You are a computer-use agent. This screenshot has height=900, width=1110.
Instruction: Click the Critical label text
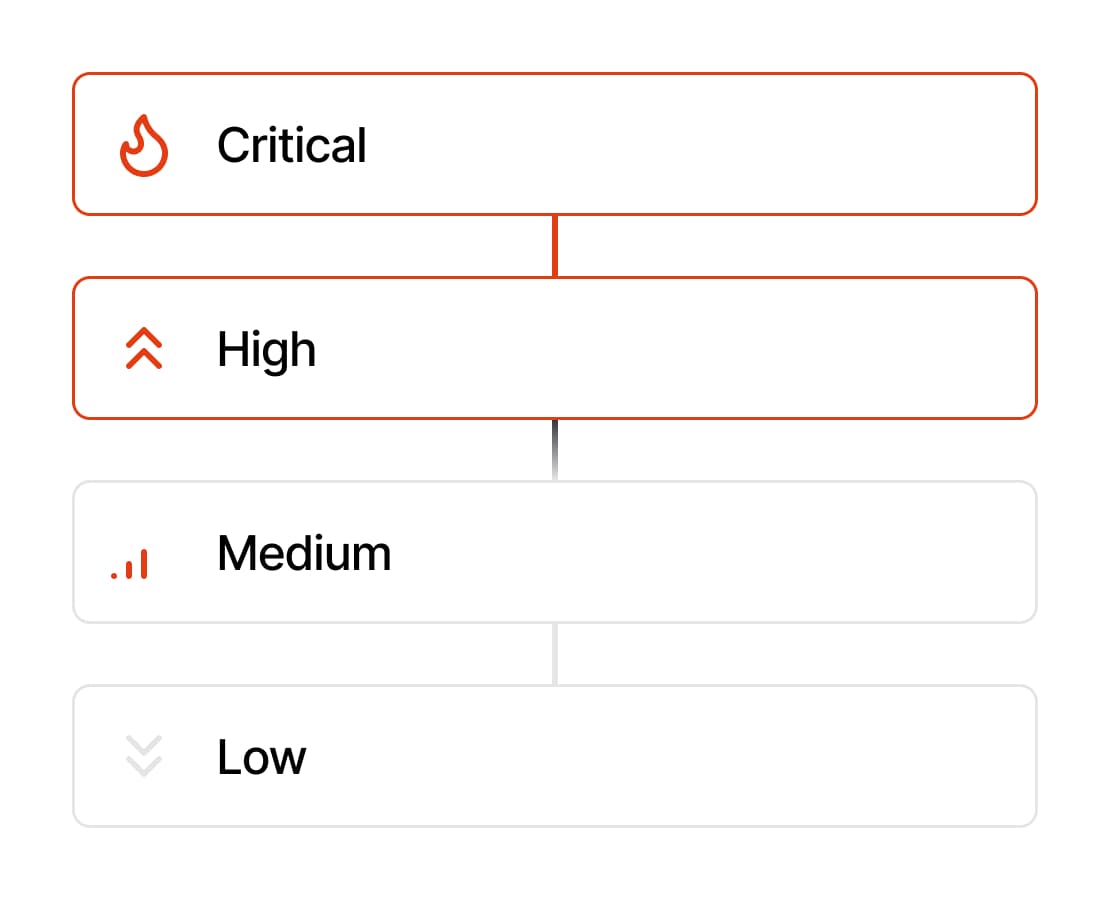(291, 144)
